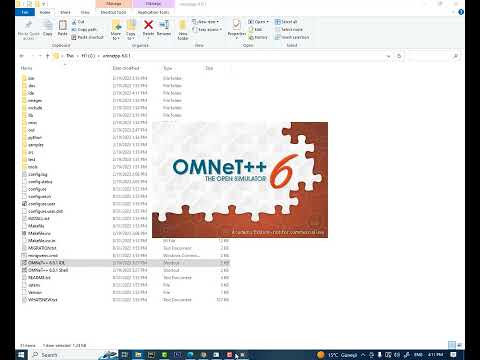Image resolution: width=480 pixels, height=360 pixels.
Task: Select the test folder
Action: (x=32, y=159)
